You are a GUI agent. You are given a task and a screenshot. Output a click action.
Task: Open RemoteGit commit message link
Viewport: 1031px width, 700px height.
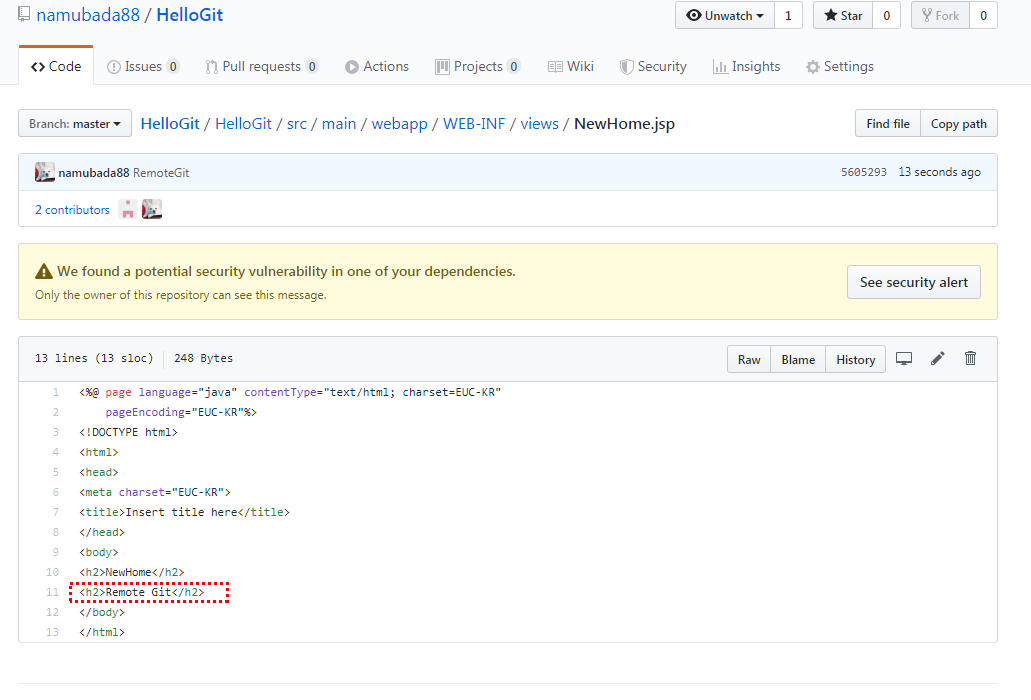pos(161,173)
